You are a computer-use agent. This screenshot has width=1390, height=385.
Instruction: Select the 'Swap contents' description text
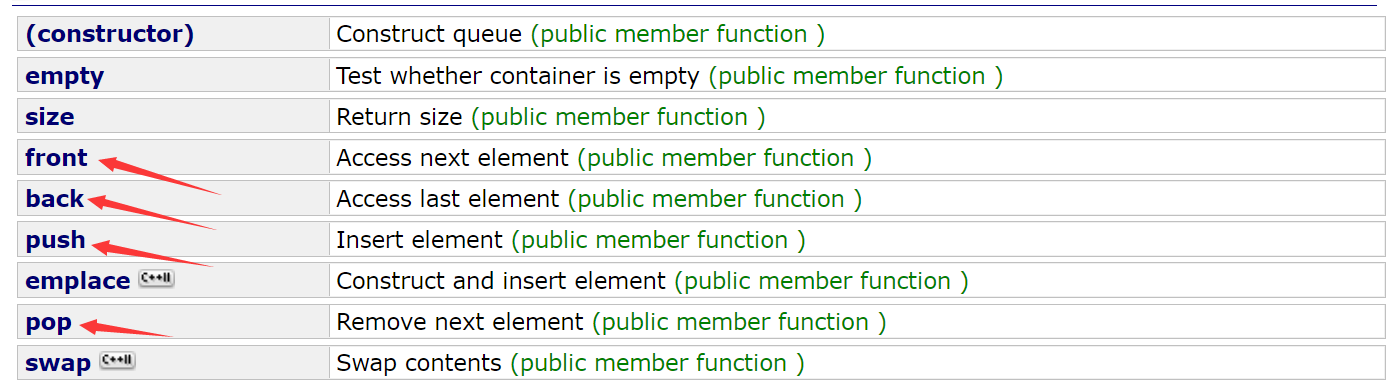tap(419, 363)
